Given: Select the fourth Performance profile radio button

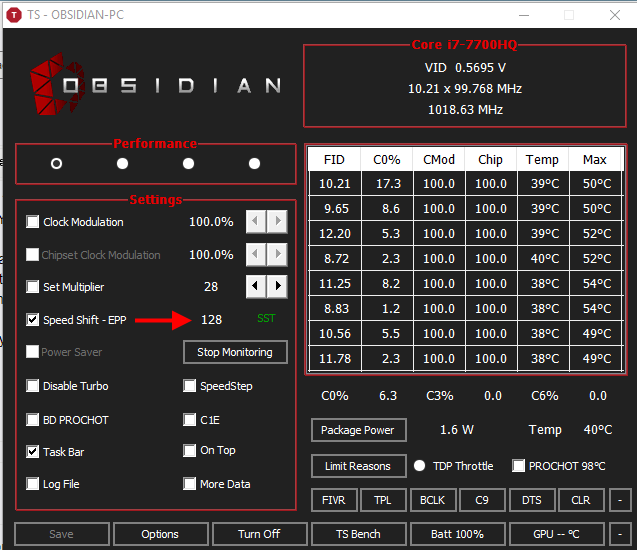Looking at the screenshot, I should coord(254,164).
